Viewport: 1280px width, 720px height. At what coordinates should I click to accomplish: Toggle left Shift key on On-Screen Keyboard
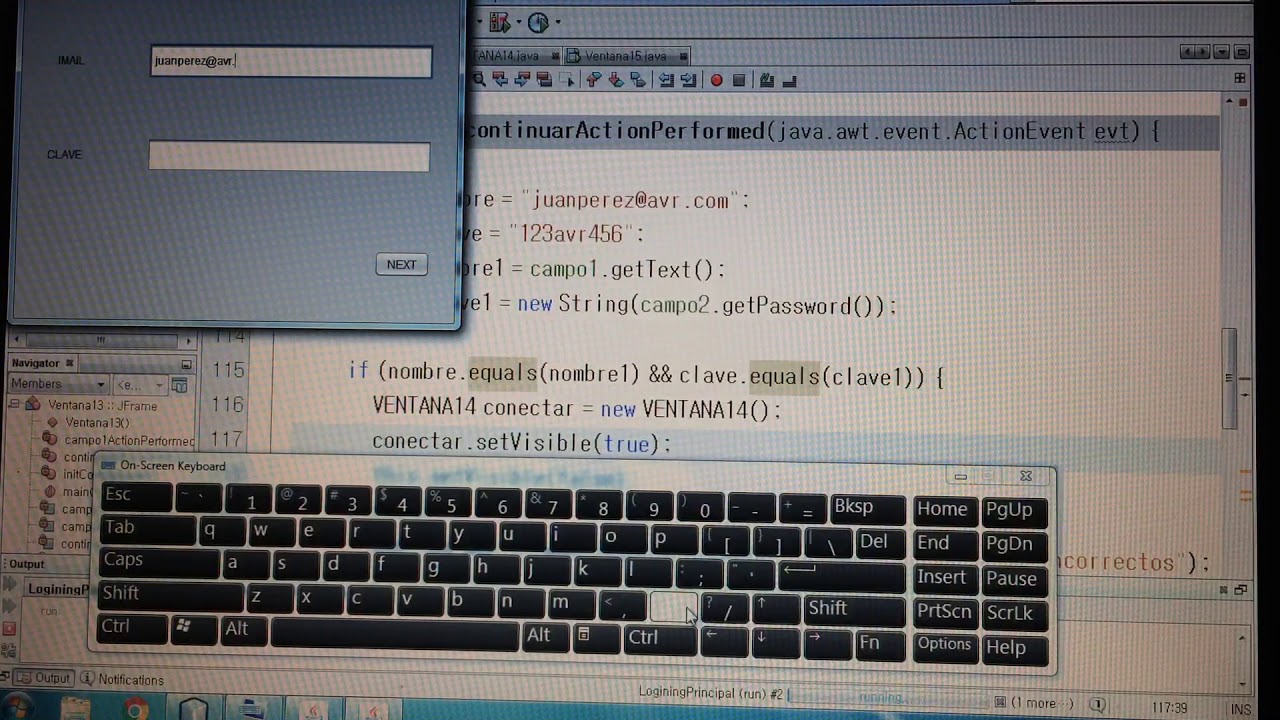171,596
